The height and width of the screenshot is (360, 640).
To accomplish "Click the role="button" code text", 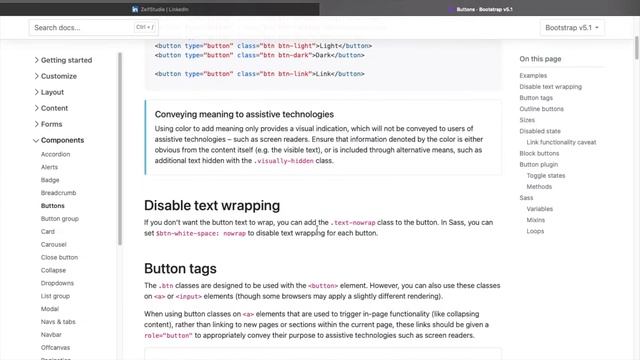I will click(168, 336).
